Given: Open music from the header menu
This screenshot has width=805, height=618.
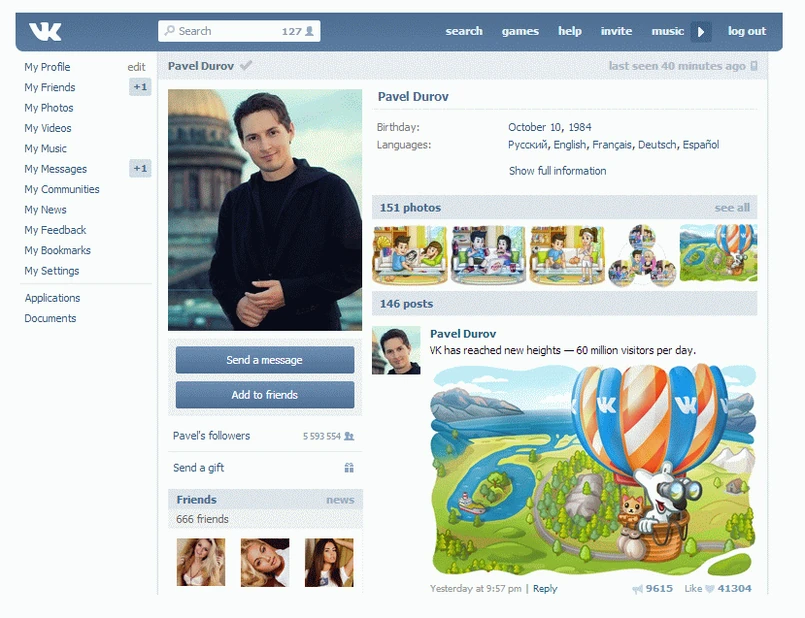Looking at the screenshot, I should 667,31.
